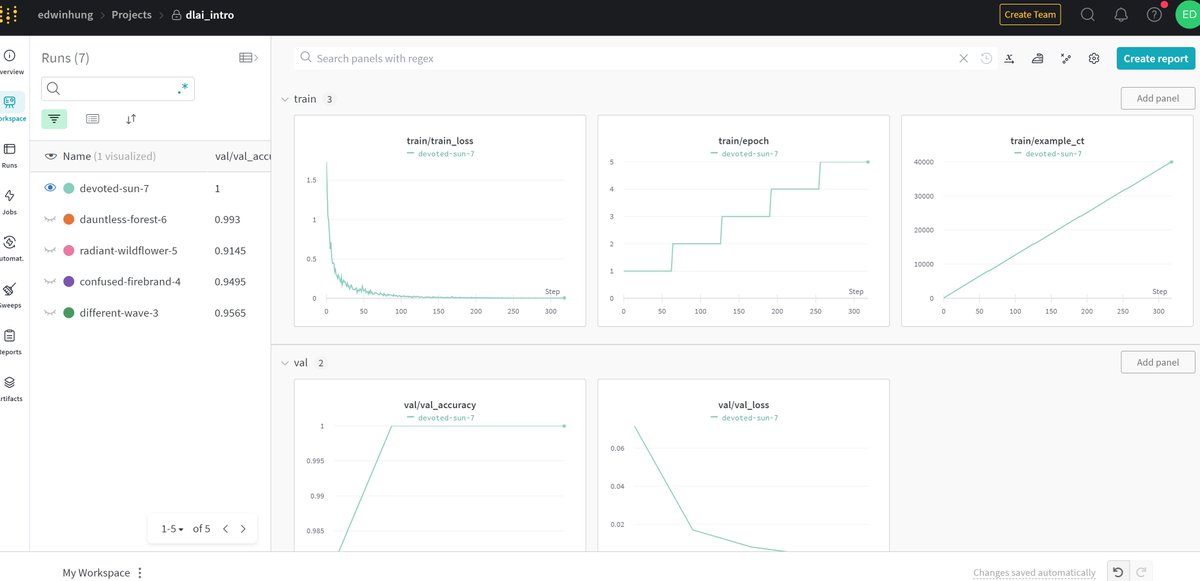Open x-axis settings icon

[x=1010, y=58]
